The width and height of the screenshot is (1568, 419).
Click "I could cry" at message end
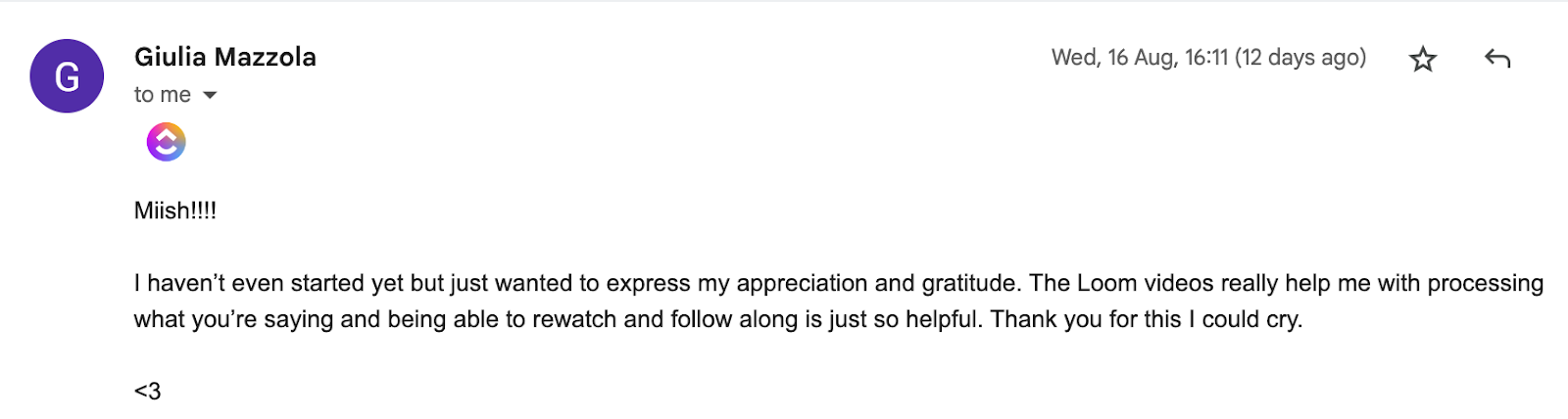tap(1246, 320)
